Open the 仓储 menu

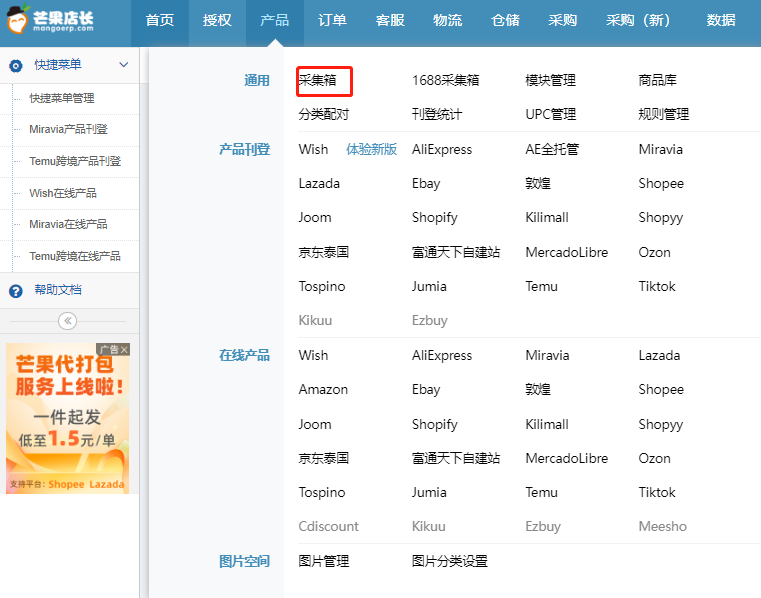pos(505,20)
